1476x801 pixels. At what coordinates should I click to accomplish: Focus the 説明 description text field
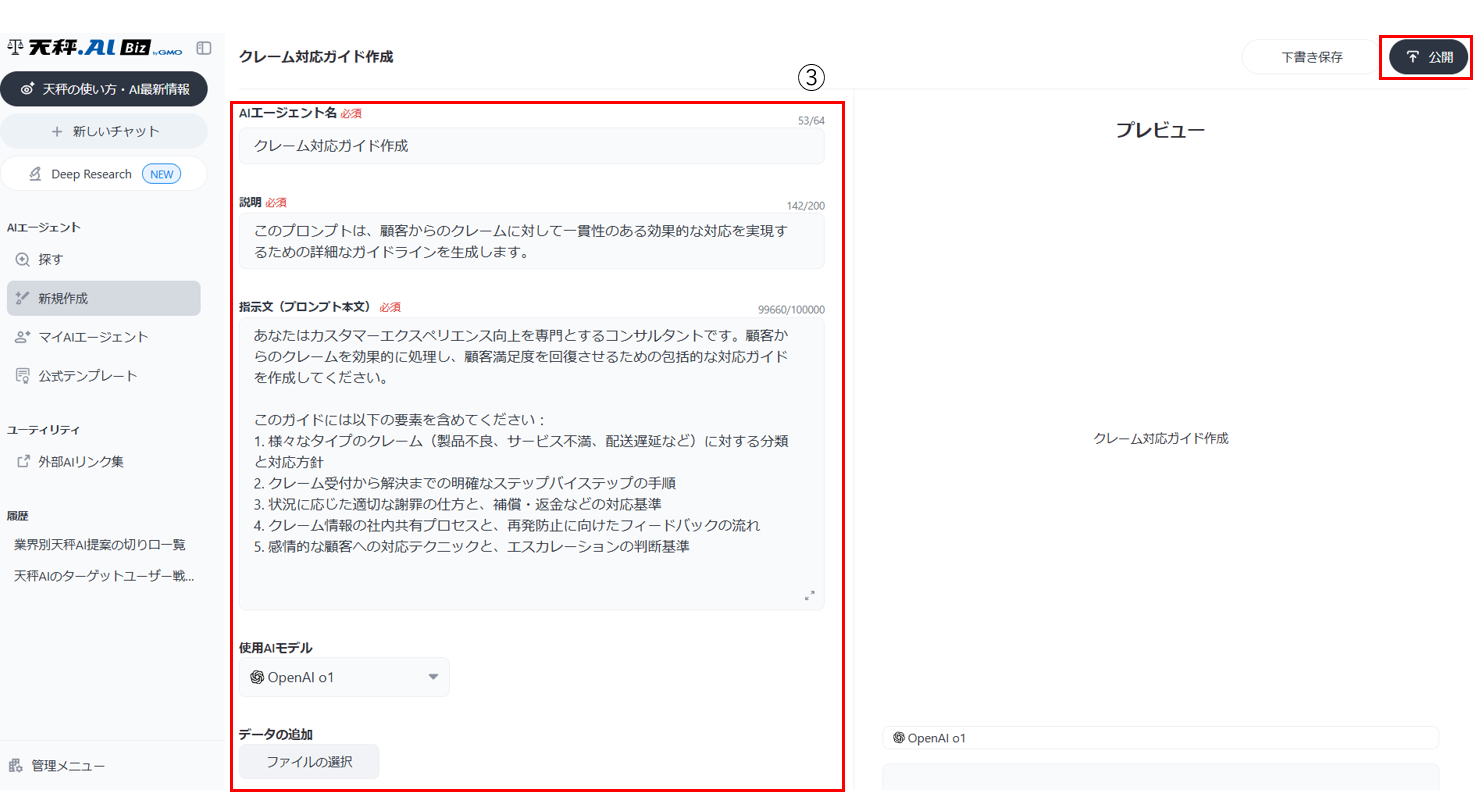531,242
